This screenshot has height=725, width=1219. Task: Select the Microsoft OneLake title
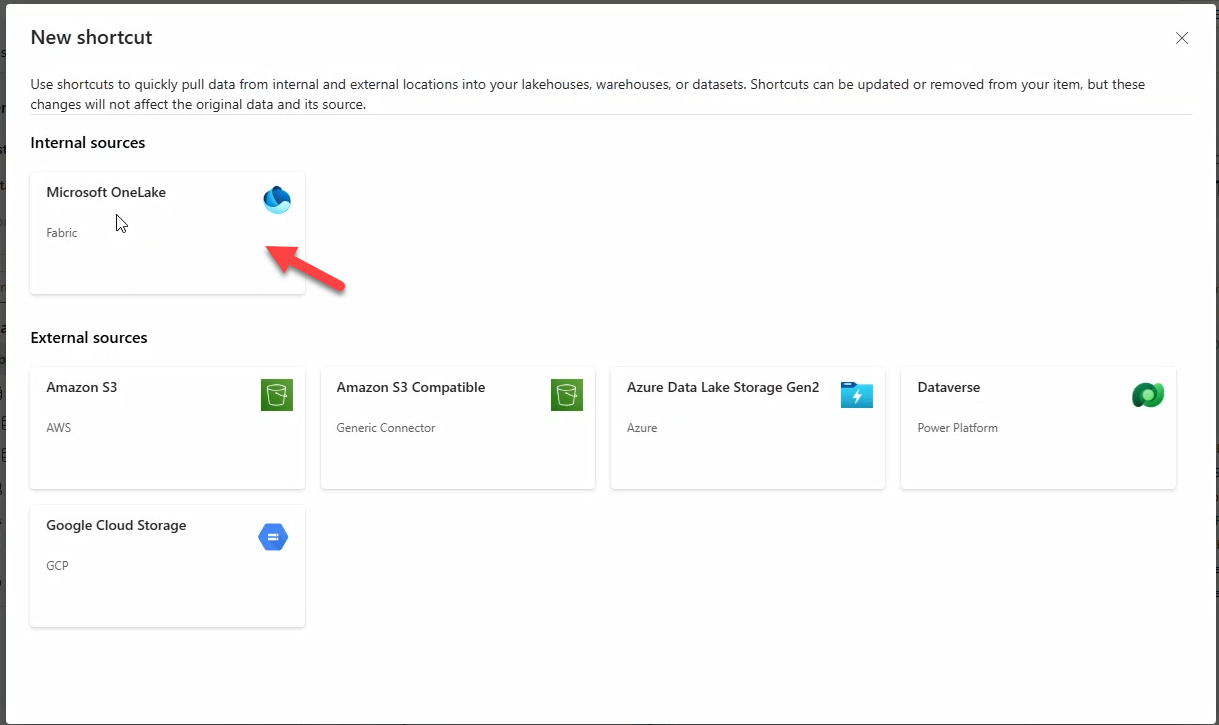[106, 192]
